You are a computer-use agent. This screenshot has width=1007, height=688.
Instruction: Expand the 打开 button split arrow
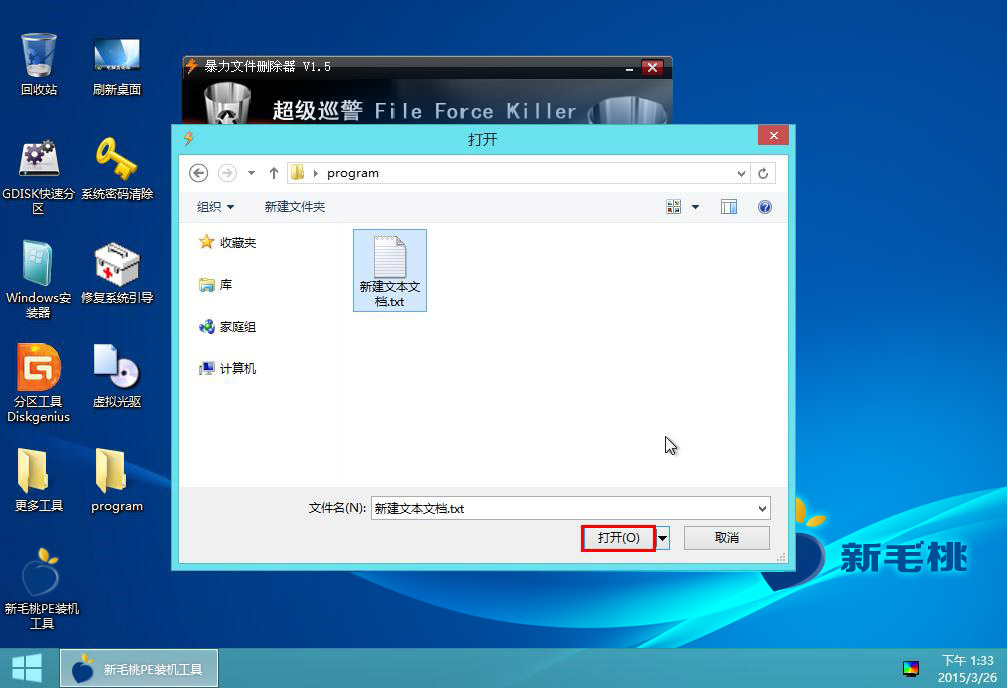(x=662, y=538)
